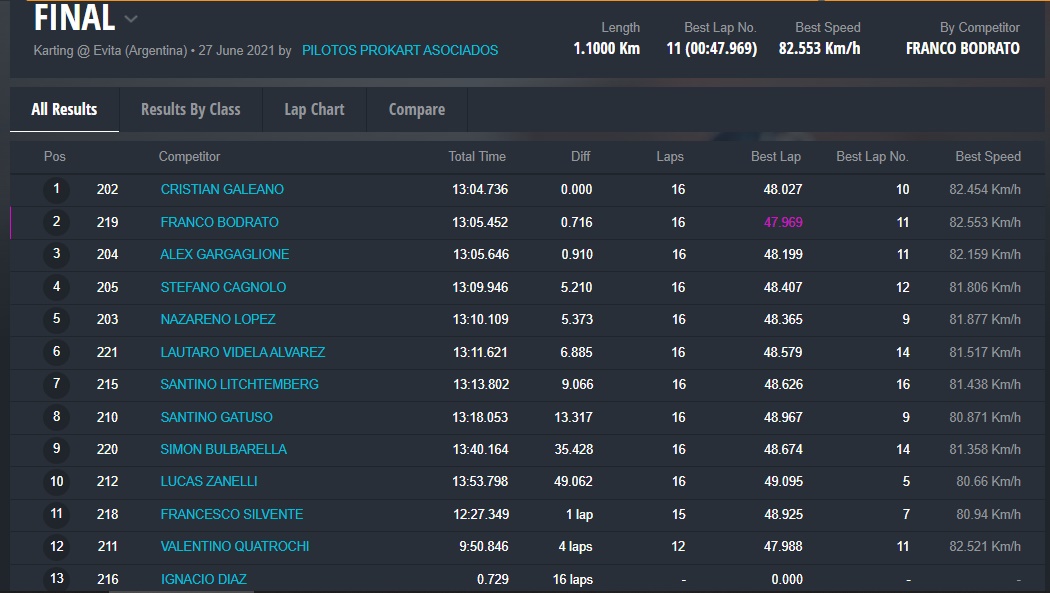Open ALEX GARGAGLIONE's competitor page
Screen dimensions: 1050x593
(x=224, y=254)
